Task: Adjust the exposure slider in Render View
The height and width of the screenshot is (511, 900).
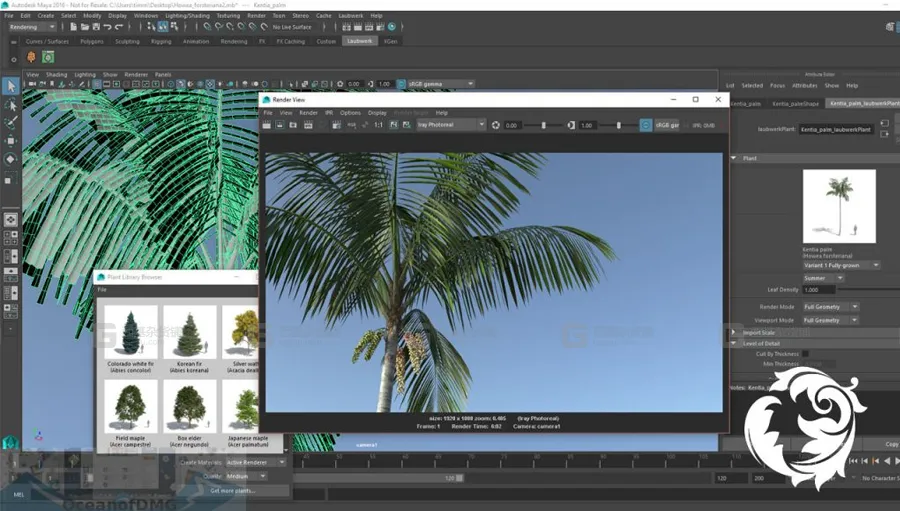Action: tap(544, 125)
